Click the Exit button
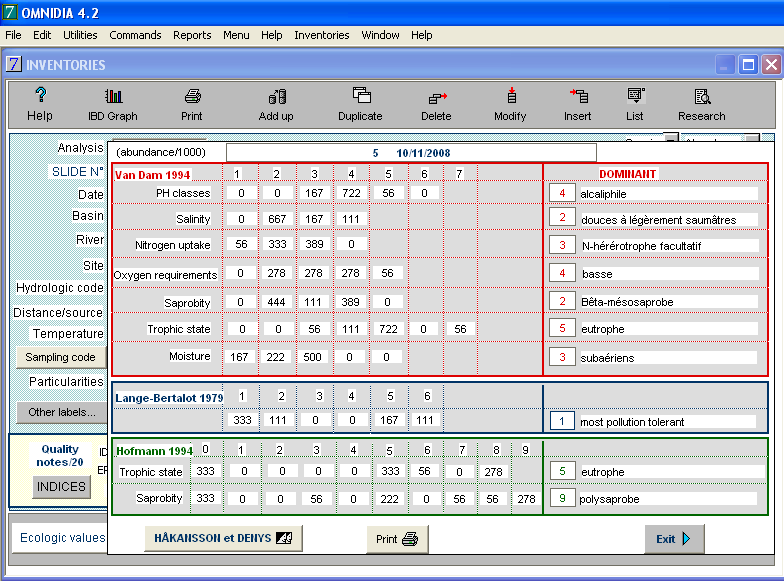784x581 pixels. [x=674, y=538]
